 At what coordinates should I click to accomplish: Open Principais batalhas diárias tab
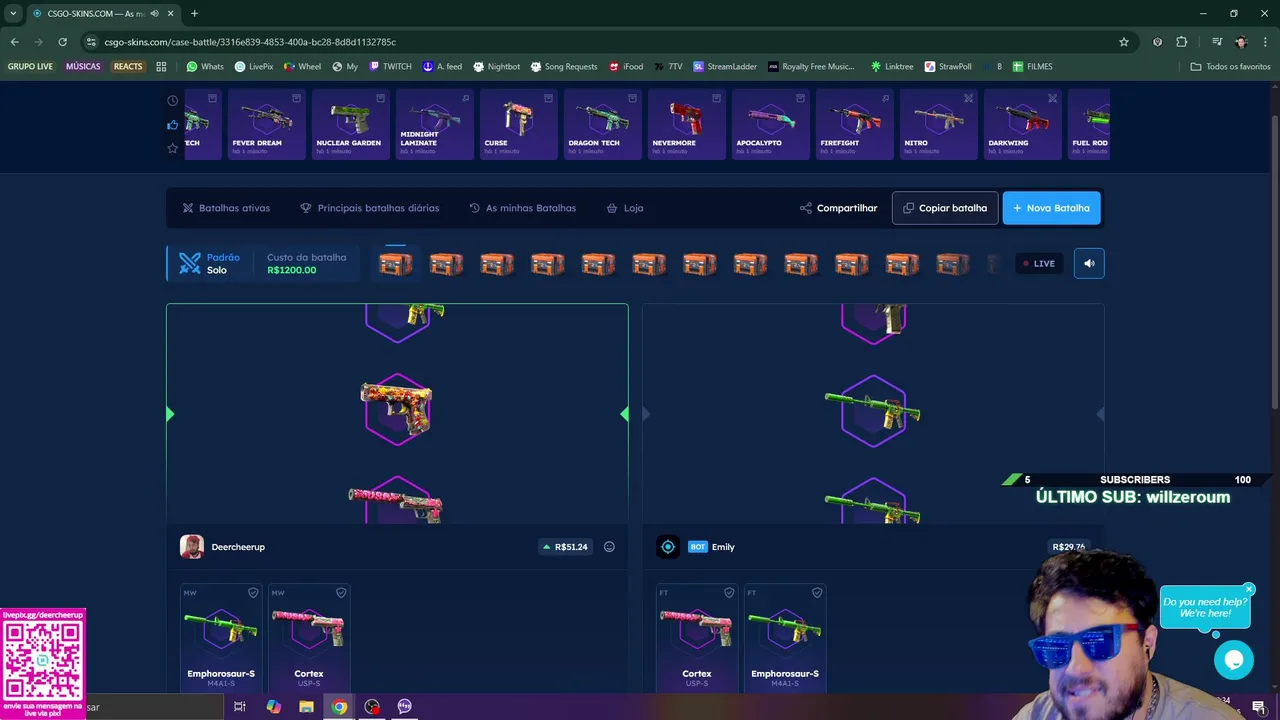[x=369, y=208]
